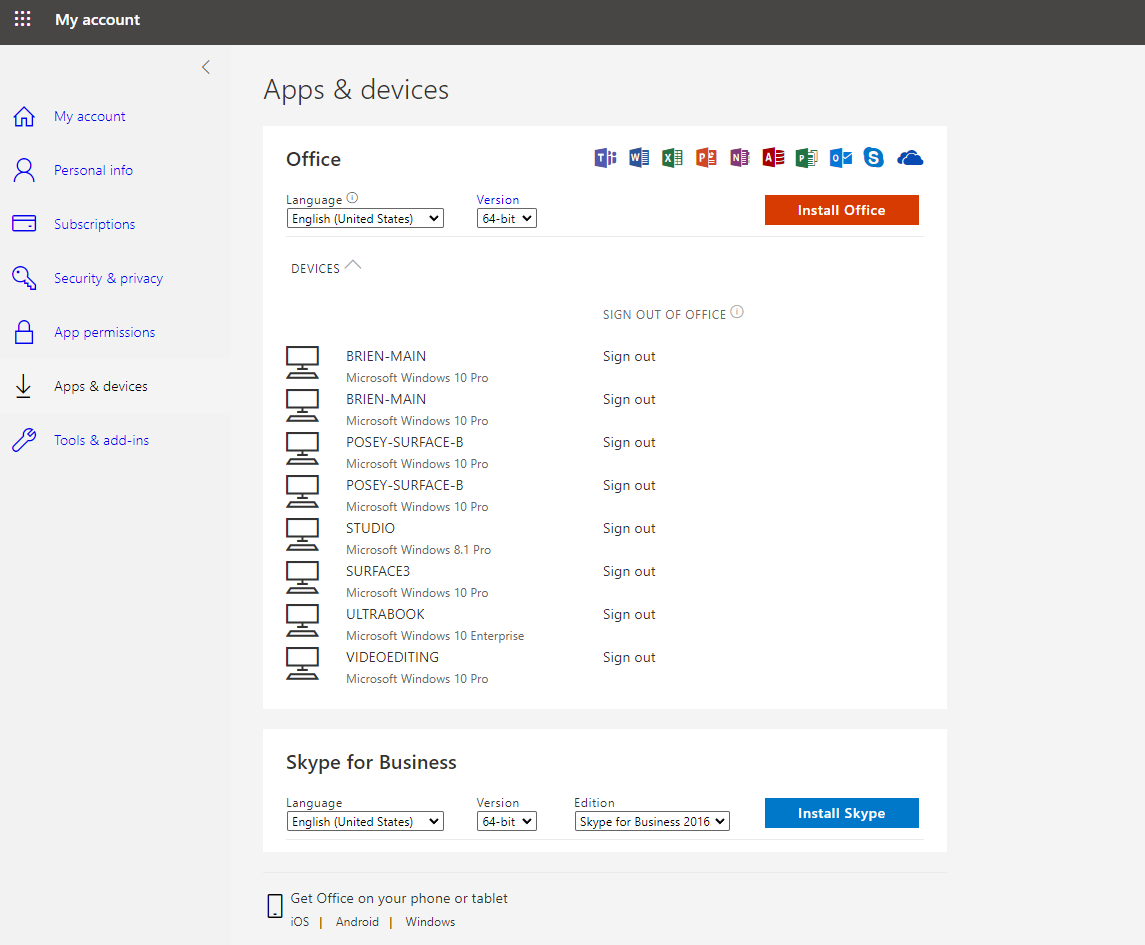
Task: Click the Word app icon
Action: point(639,158)
